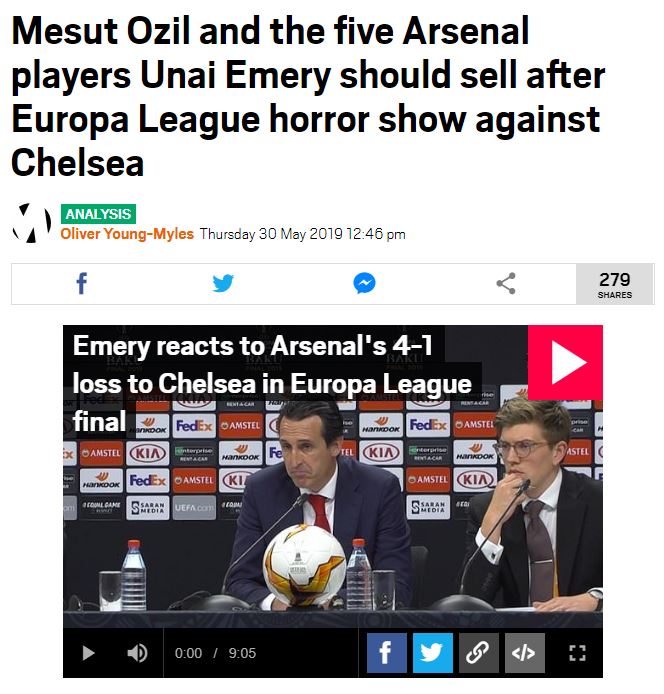This screenshot has width=664, height=694.
Task: Click the 279 shares counter
Action: (x=615, y=284)
